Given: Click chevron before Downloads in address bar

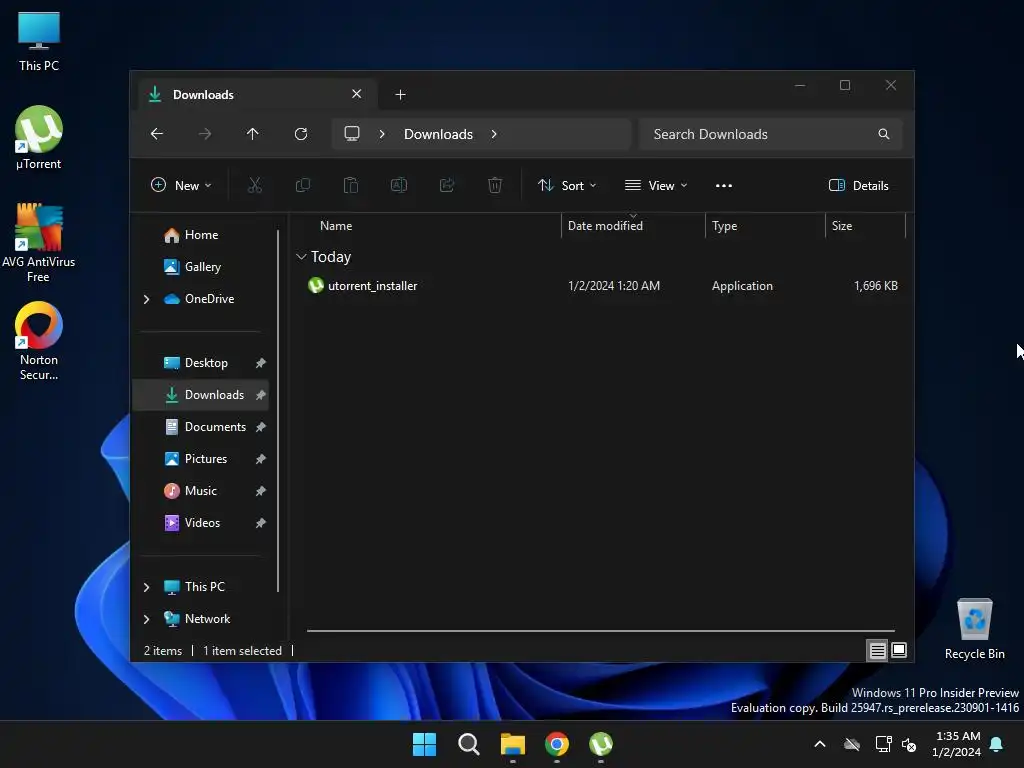Looking at the screenshot, I should (382, 134).
